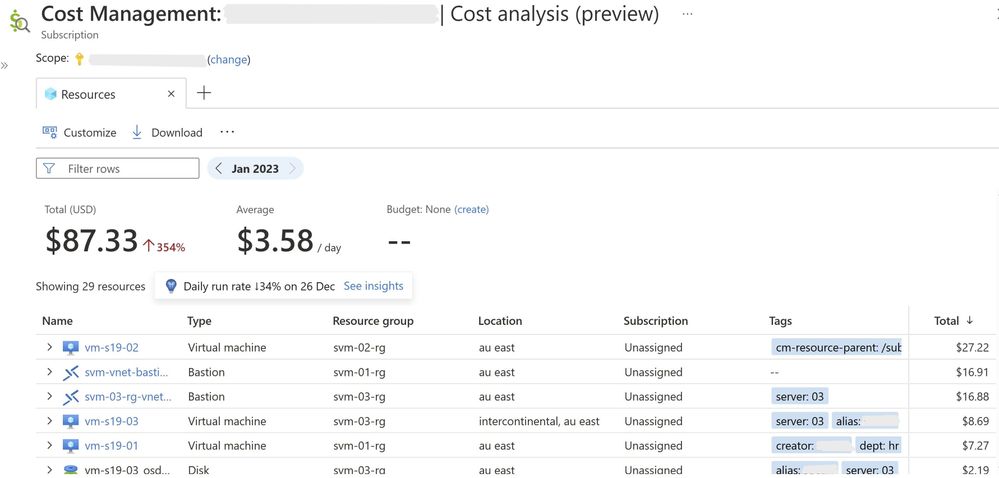This screenshot has width=999, height=478.
Task: Click the create budget link
Action: 471,210
